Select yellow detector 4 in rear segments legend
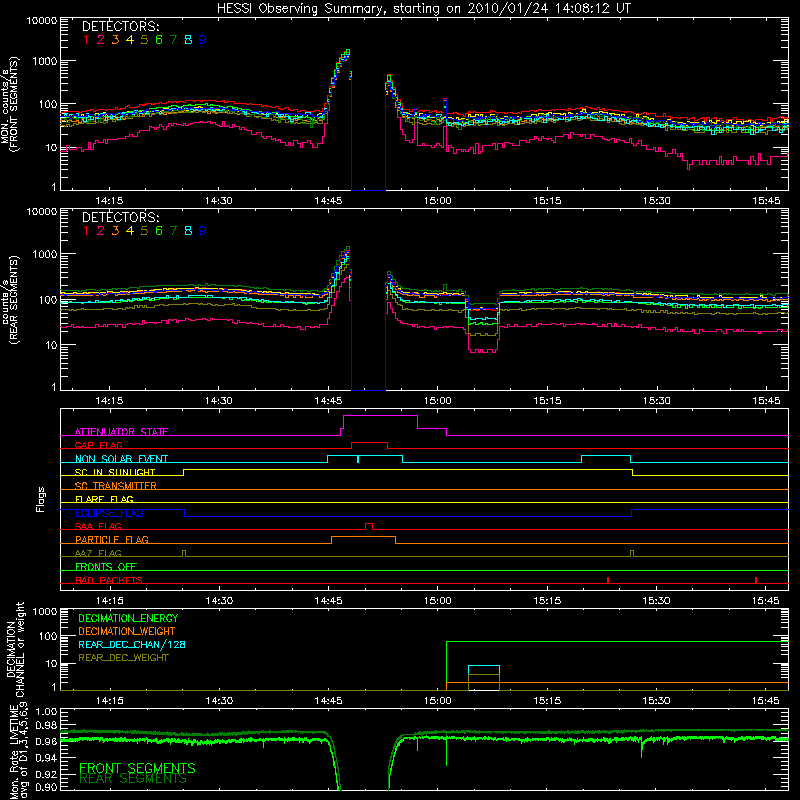Screen dimensions: 800x800 (130, 231)
